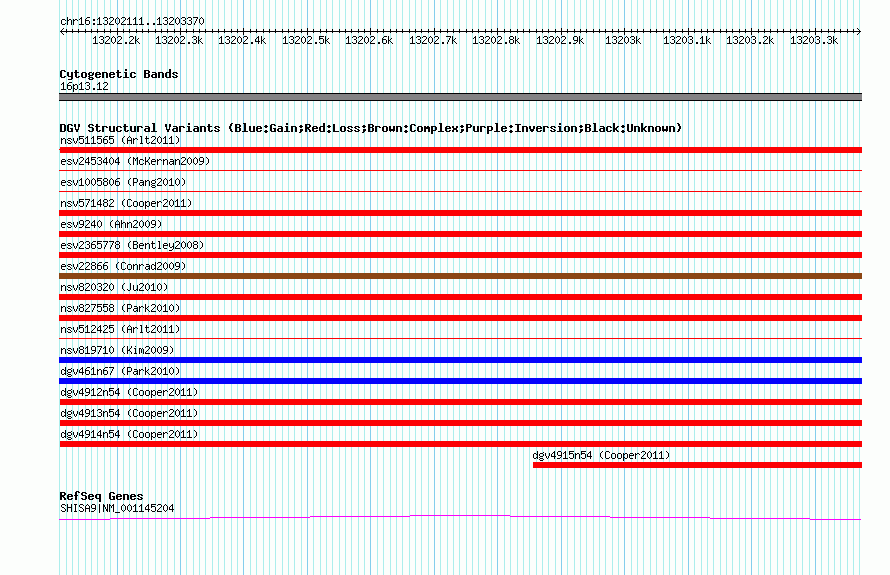Select the red nsv511565 loss bar
Image resolution: width=890 pixels, height=575 pixels.
click(460, 150)
